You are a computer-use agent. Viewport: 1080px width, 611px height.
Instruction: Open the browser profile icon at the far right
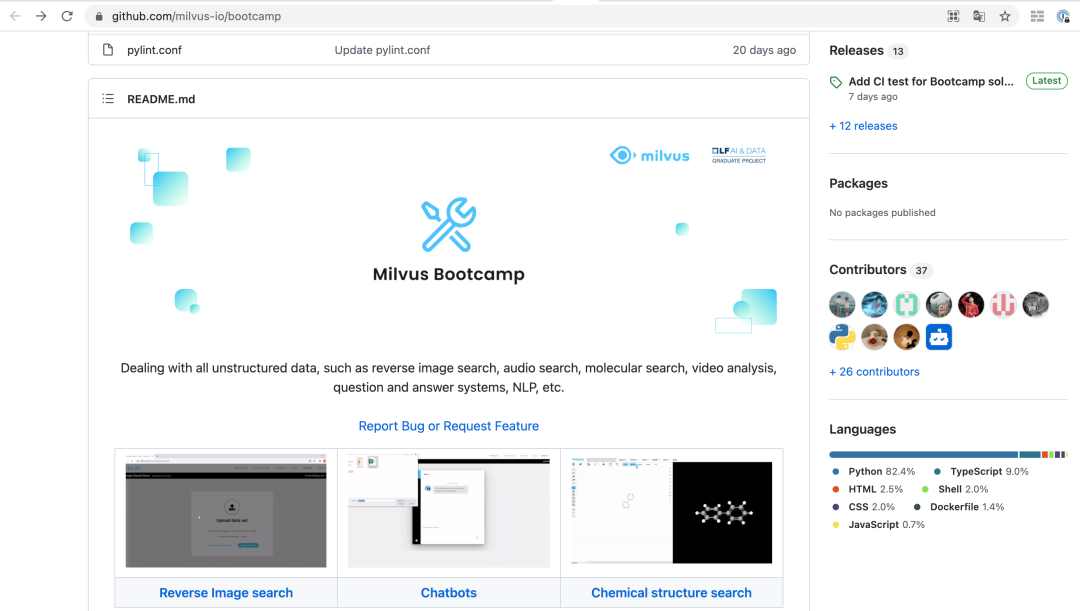(1063, 16)
